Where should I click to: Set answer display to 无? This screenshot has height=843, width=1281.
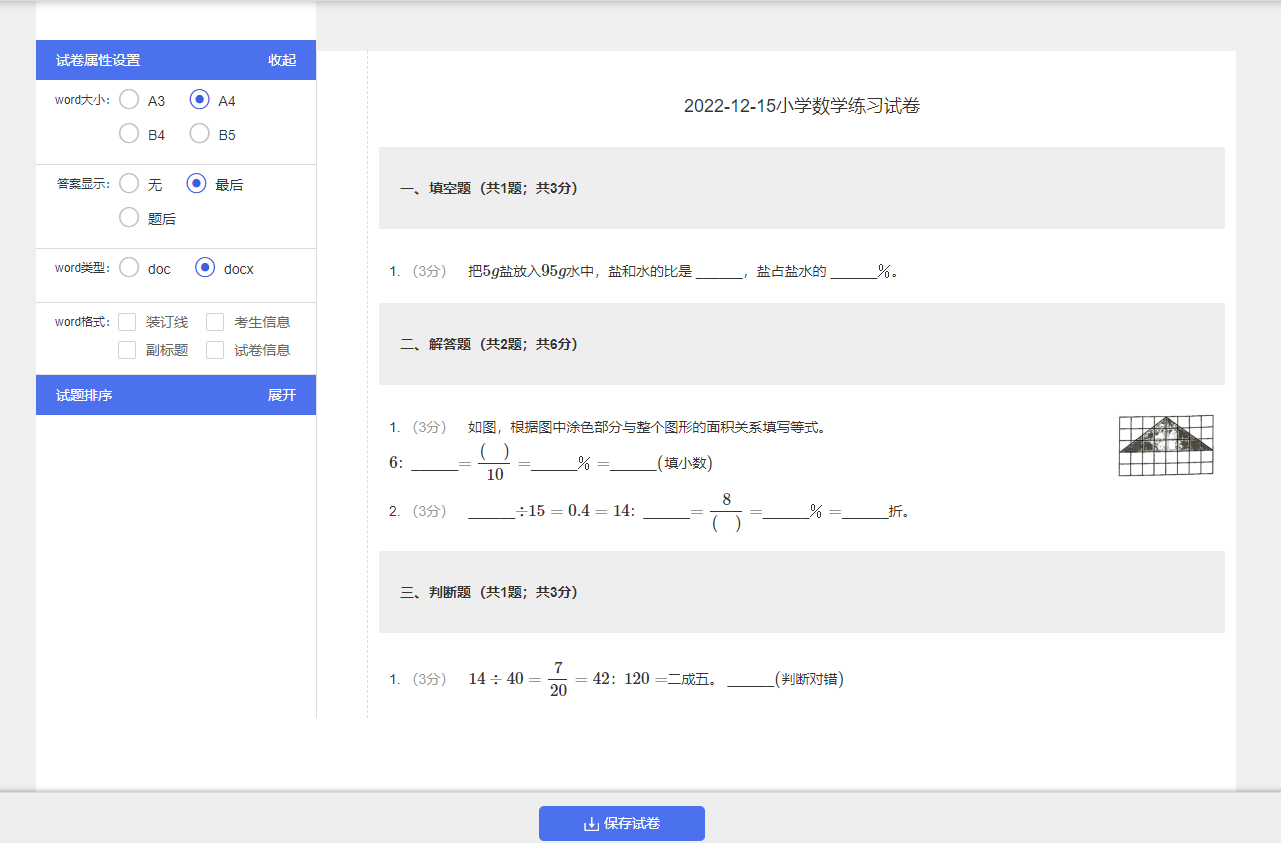(x=129, y=184)
